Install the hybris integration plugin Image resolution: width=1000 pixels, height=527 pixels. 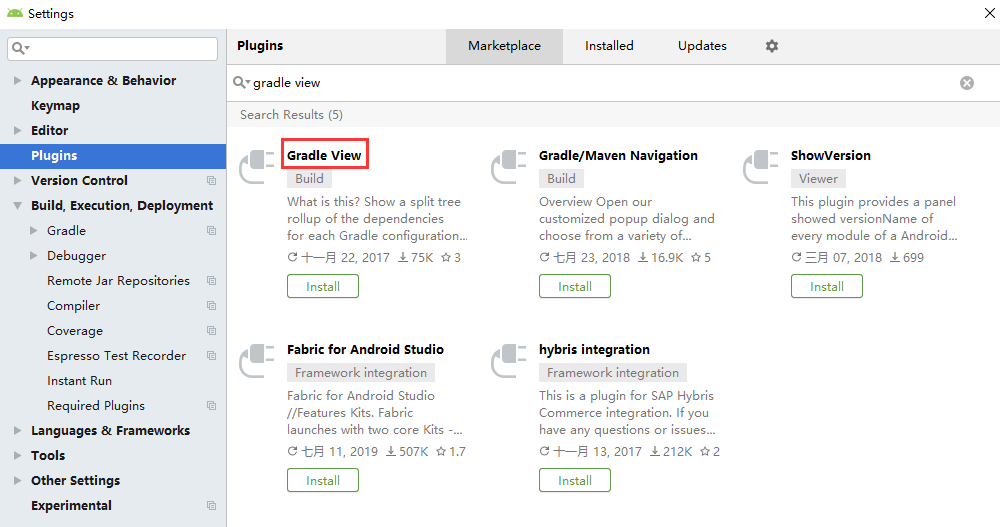click(574, 481)
